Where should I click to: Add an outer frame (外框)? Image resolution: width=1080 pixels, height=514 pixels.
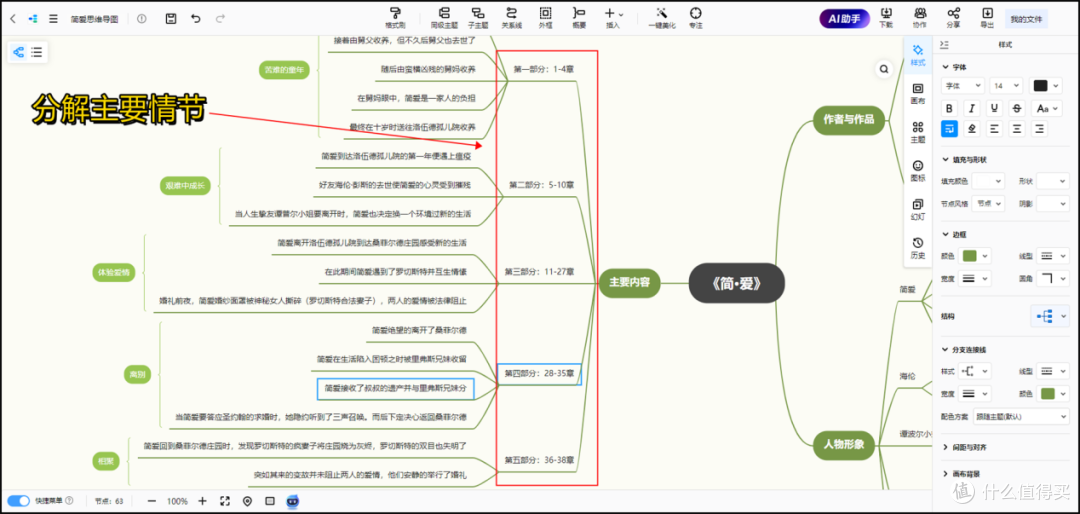coord(545,17)
